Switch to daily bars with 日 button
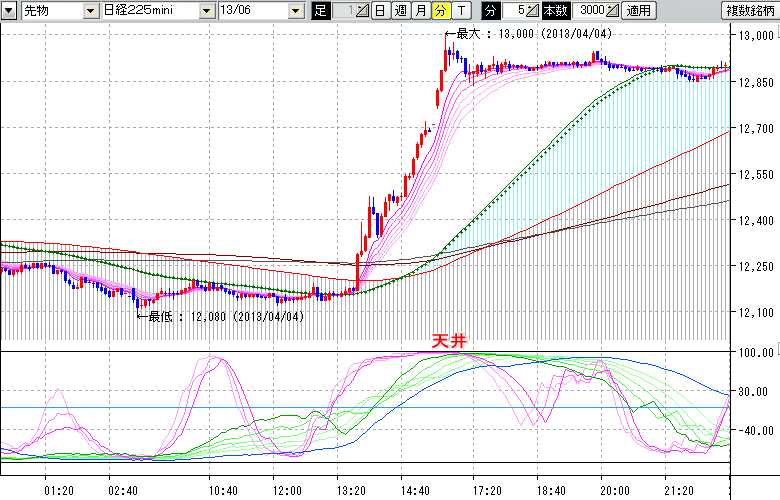 [380, 11]
